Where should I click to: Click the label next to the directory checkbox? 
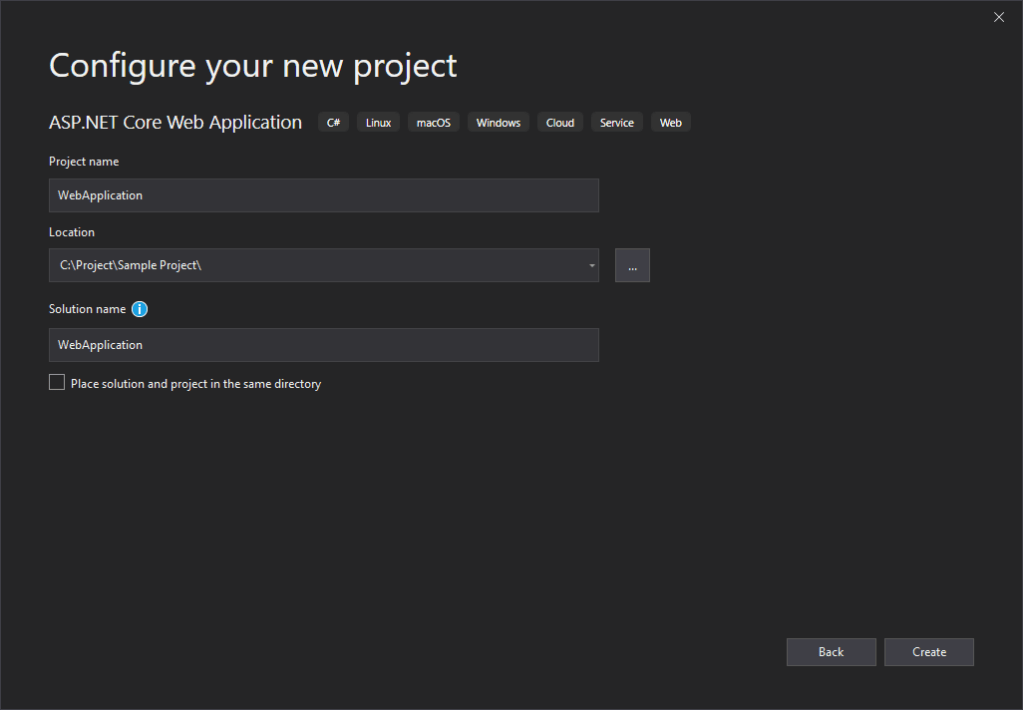tap(196, 384)
